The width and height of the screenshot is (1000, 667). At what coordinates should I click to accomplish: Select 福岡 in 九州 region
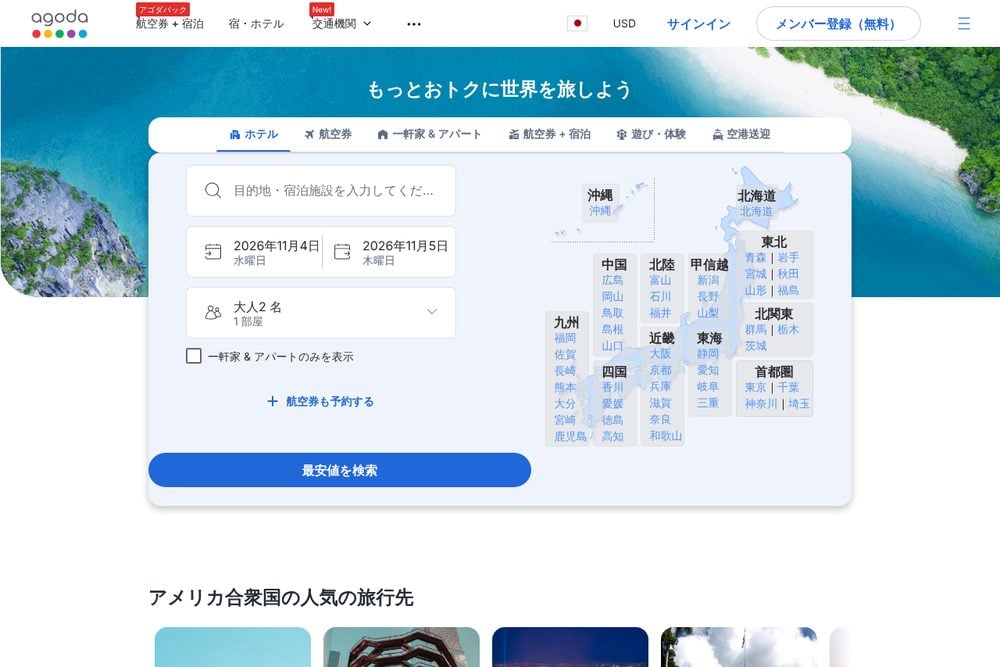point(565,338)
